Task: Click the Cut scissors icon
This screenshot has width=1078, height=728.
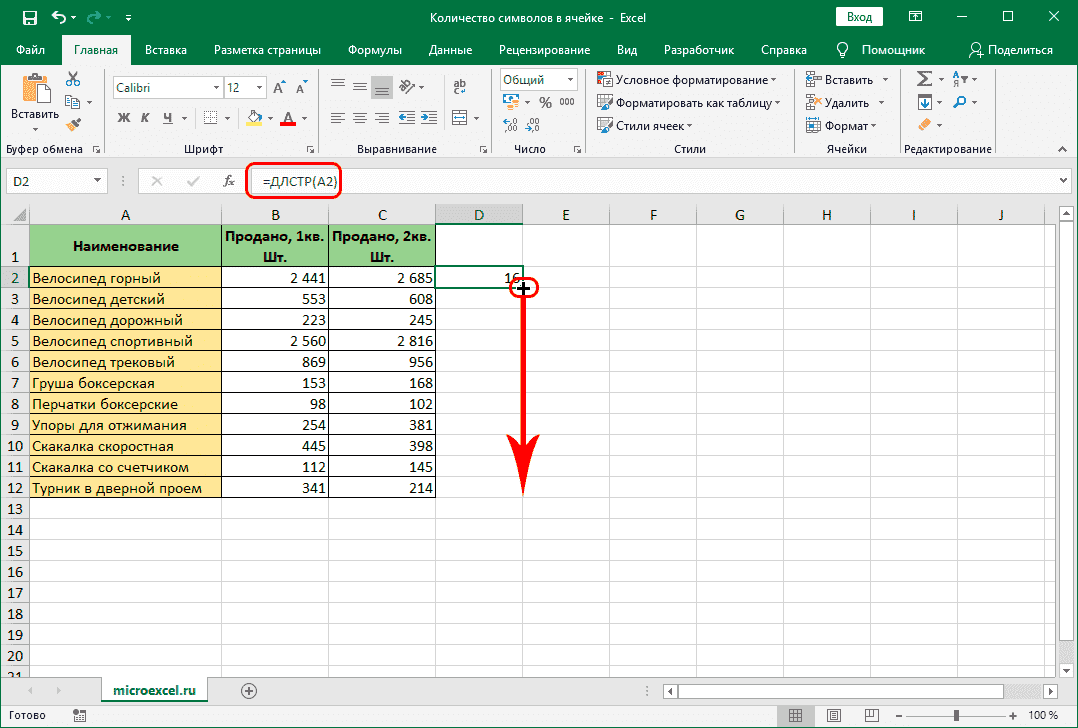Action: click(73, 80)
